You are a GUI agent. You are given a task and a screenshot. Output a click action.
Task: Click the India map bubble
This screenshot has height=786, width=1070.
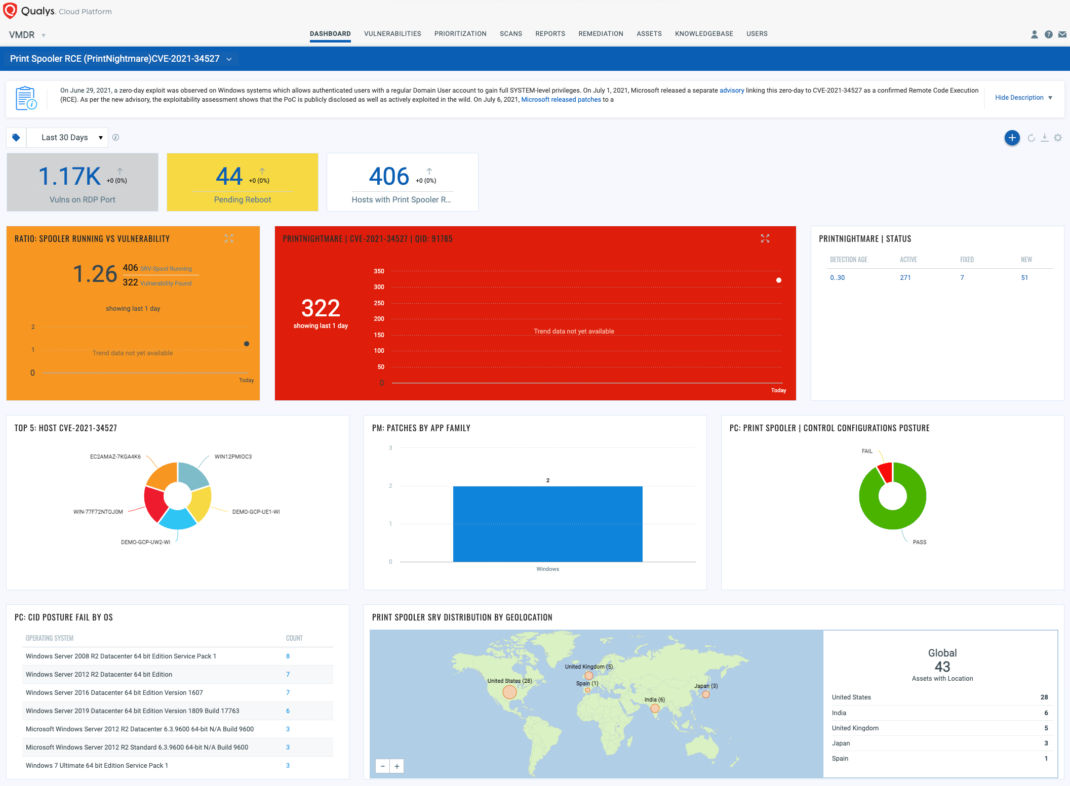654,708
